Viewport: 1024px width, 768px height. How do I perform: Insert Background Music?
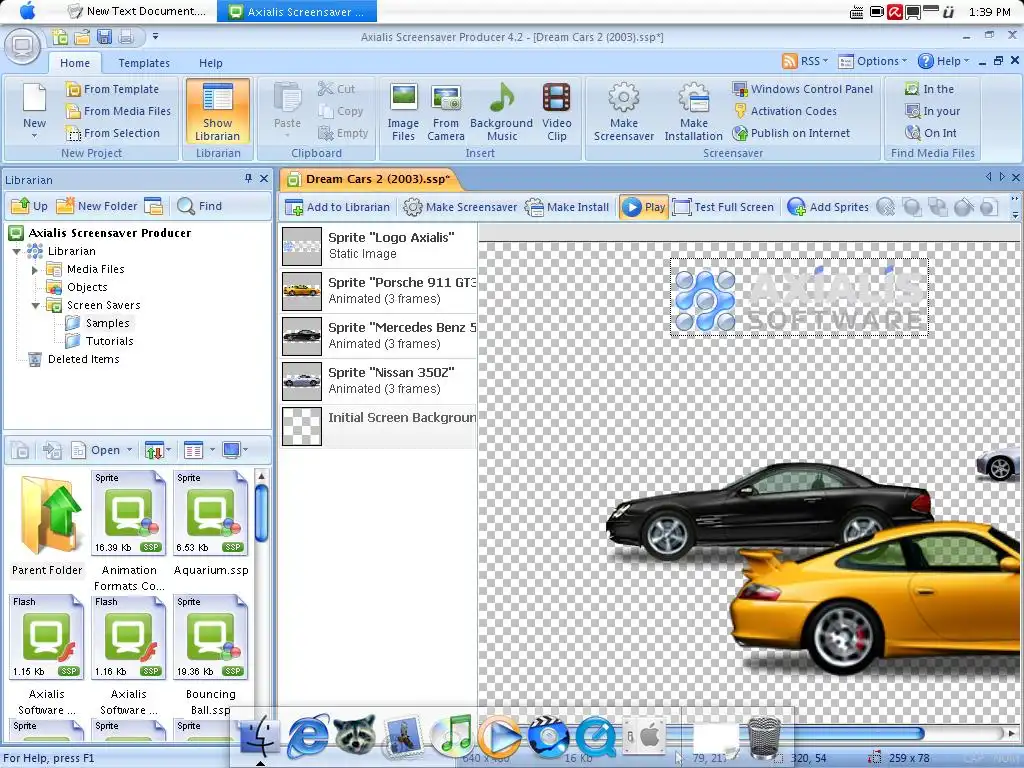click(502, 111)
